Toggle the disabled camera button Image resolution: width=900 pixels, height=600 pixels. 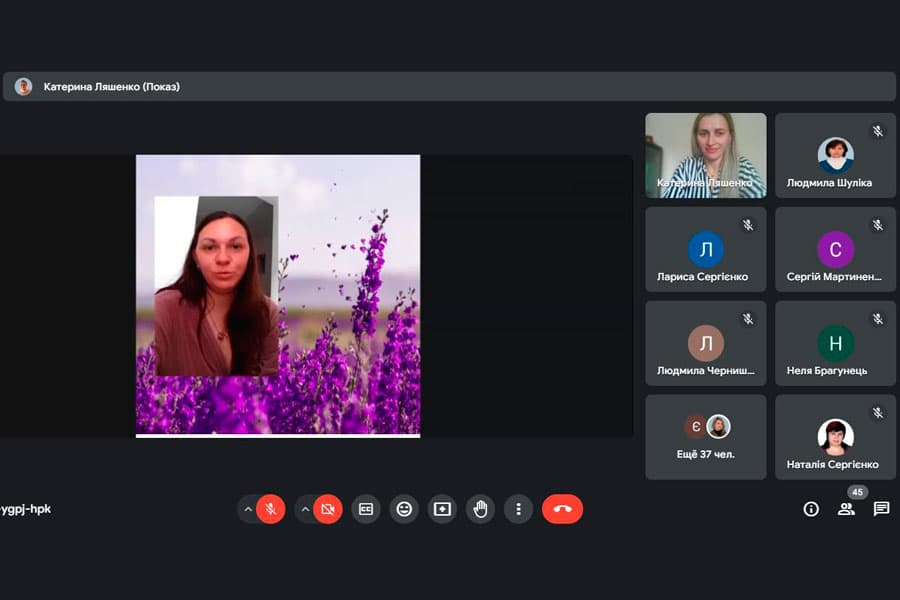tap(328, 509)
